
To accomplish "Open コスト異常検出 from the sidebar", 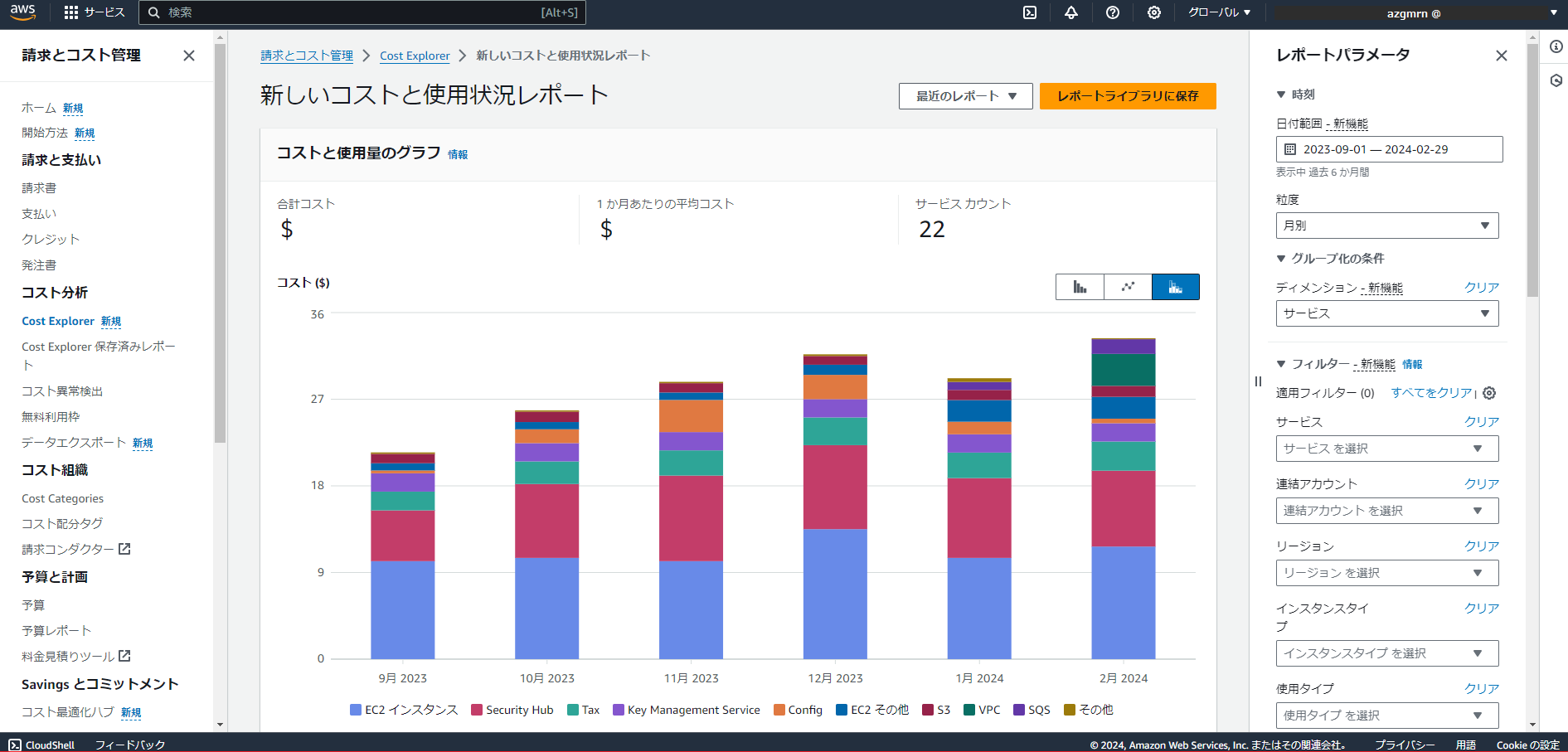I will [62, 391].
